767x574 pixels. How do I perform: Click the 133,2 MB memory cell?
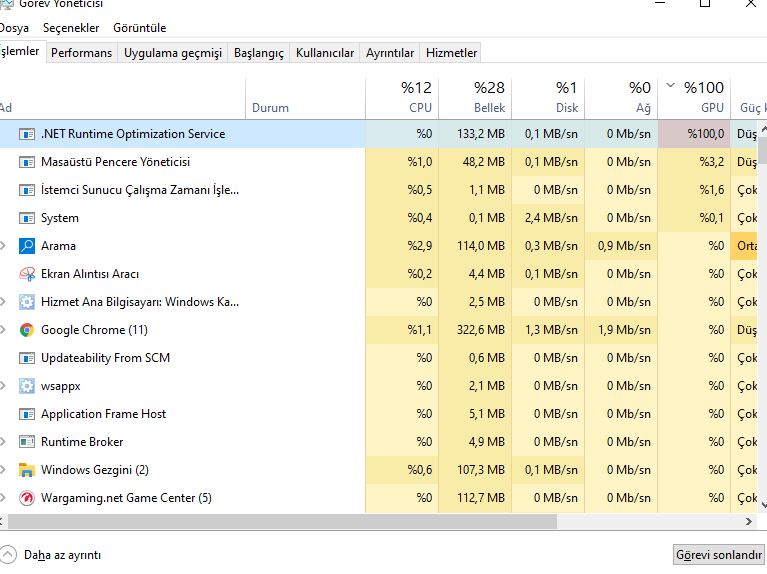point(475,134)
